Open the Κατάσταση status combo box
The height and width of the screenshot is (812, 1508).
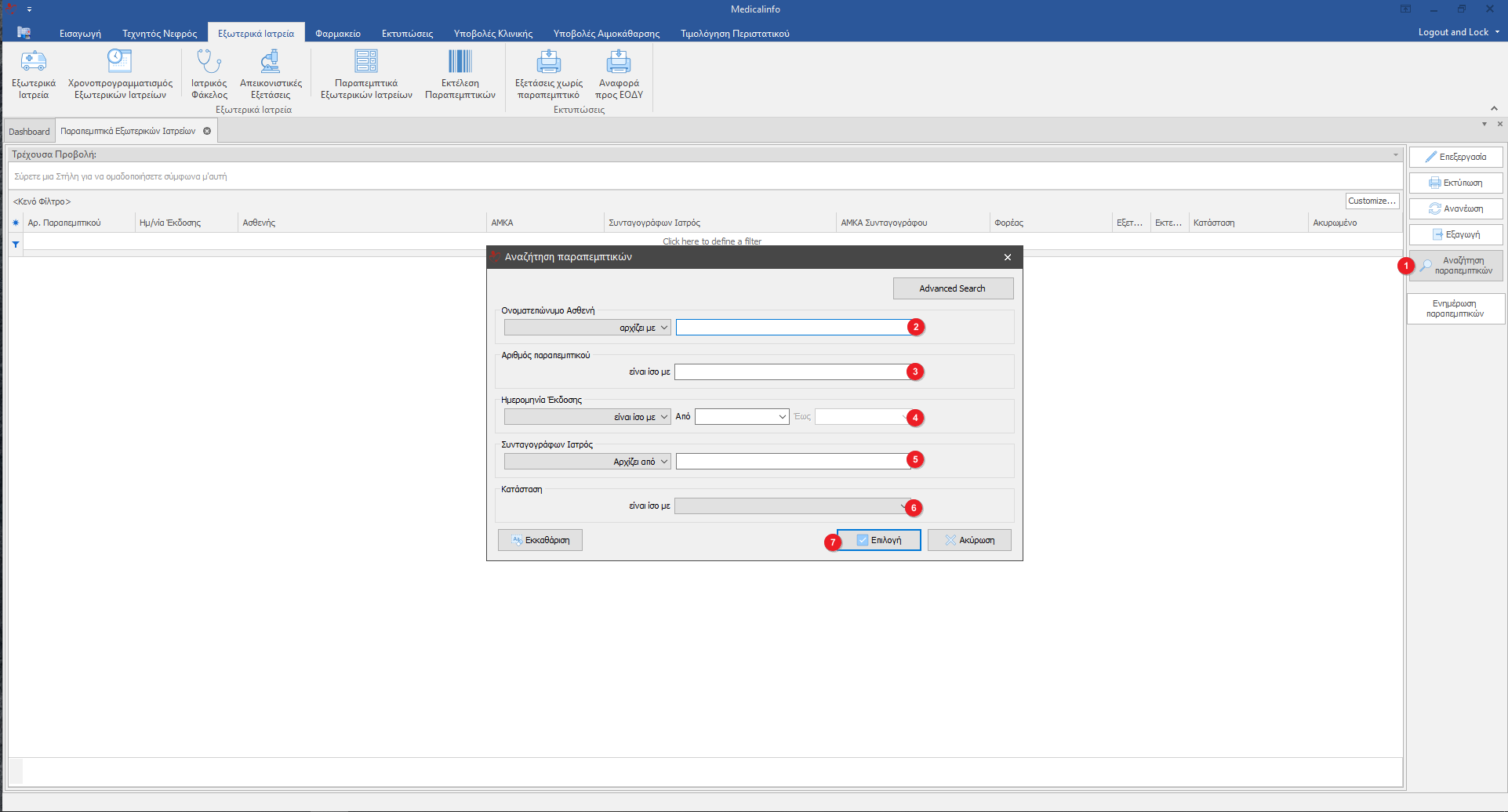(x=792, y=506)
